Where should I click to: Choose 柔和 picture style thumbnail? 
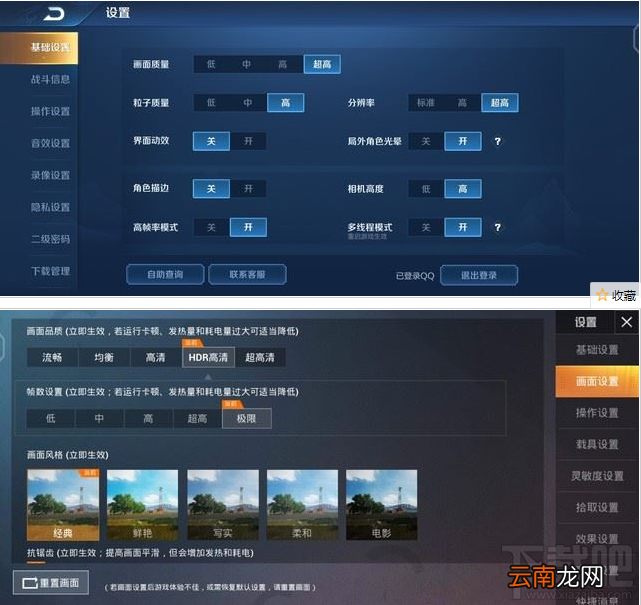pyautogui.click(x=303, y=505)
